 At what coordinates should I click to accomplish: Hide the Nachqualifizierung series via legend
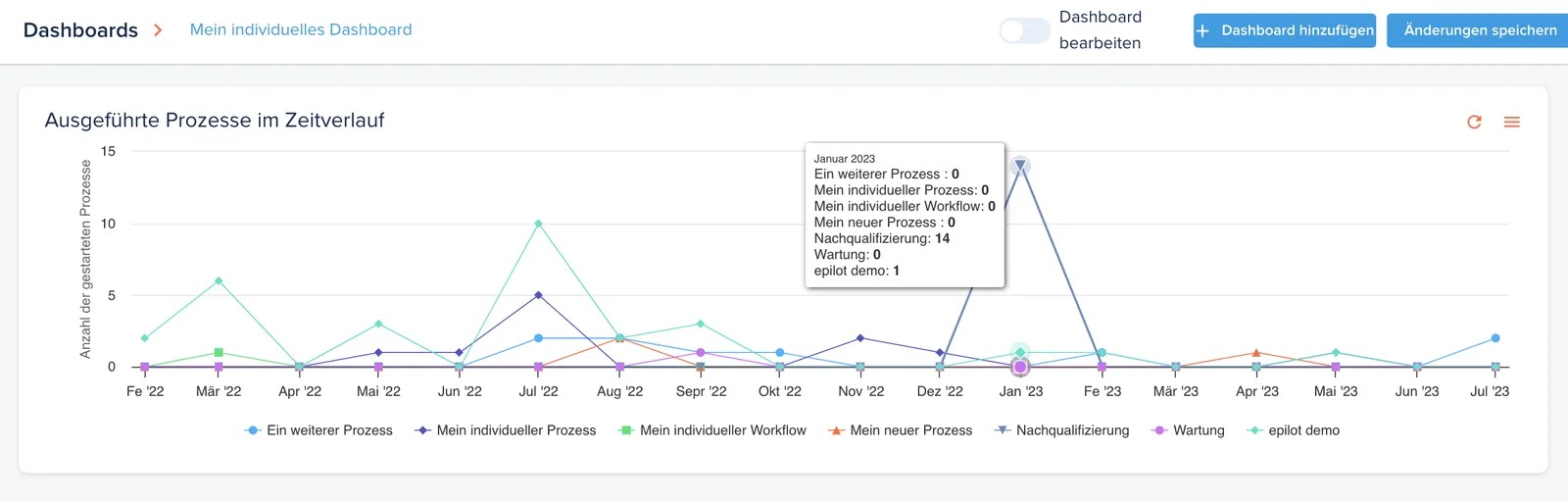coord(1061,430)
